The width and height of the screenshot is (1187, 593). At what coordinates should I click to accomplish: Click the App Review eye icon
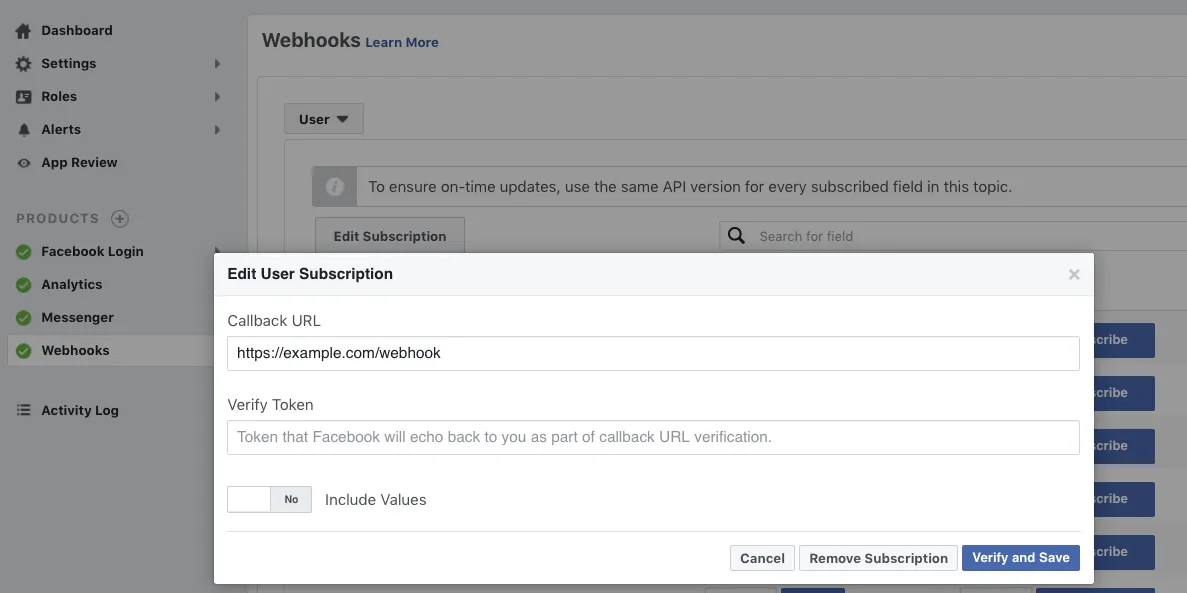[23, 163]
